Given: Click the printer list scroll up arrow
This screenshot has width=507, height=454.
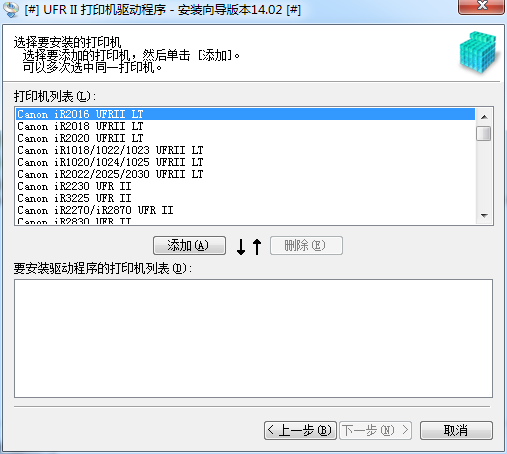Looking at the screenshot, I should click(484, 117).
